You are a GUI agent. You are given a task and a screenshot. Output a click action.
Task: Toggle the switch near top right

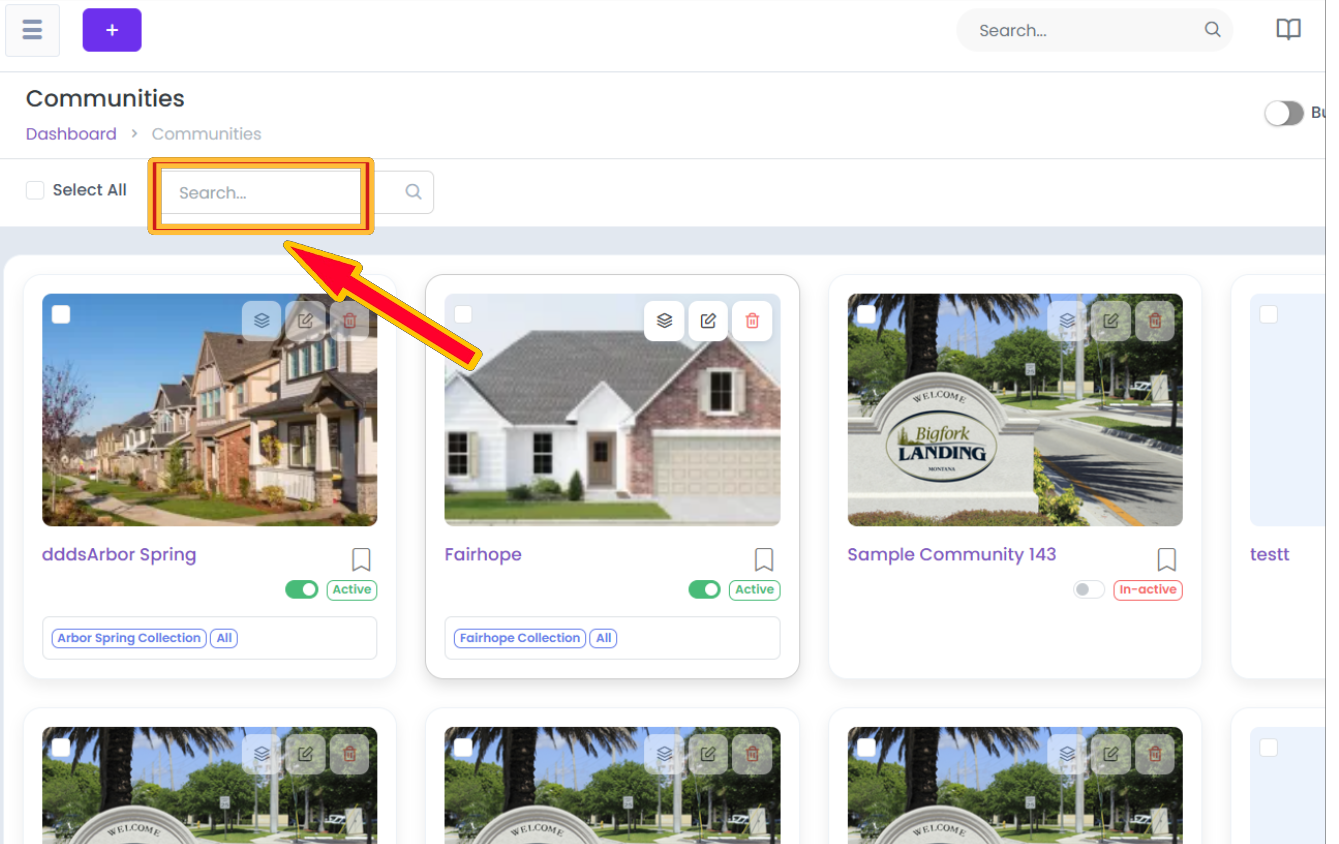pos(1284,113)
